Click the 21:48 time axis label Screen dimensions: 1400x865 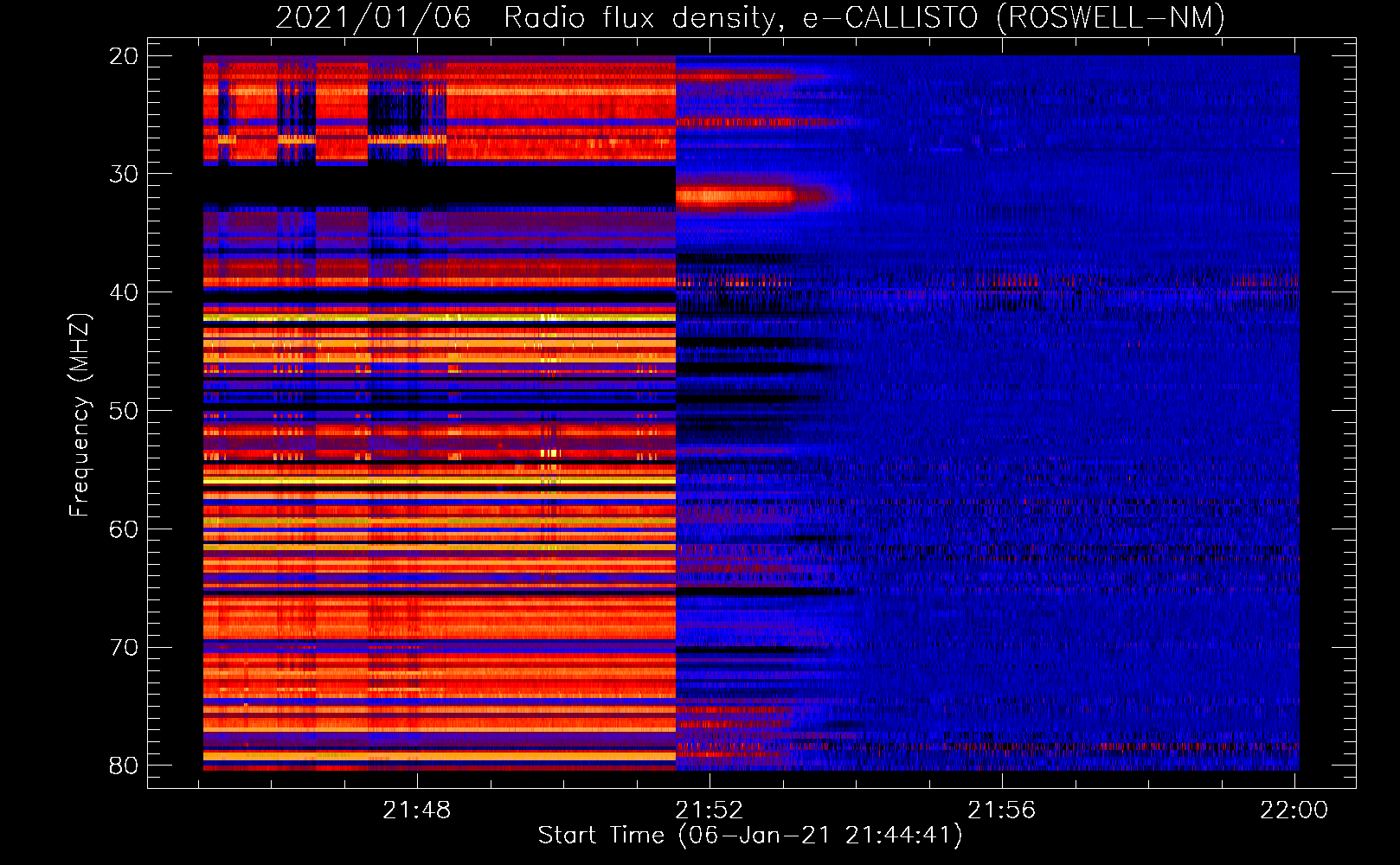(417, 810)
